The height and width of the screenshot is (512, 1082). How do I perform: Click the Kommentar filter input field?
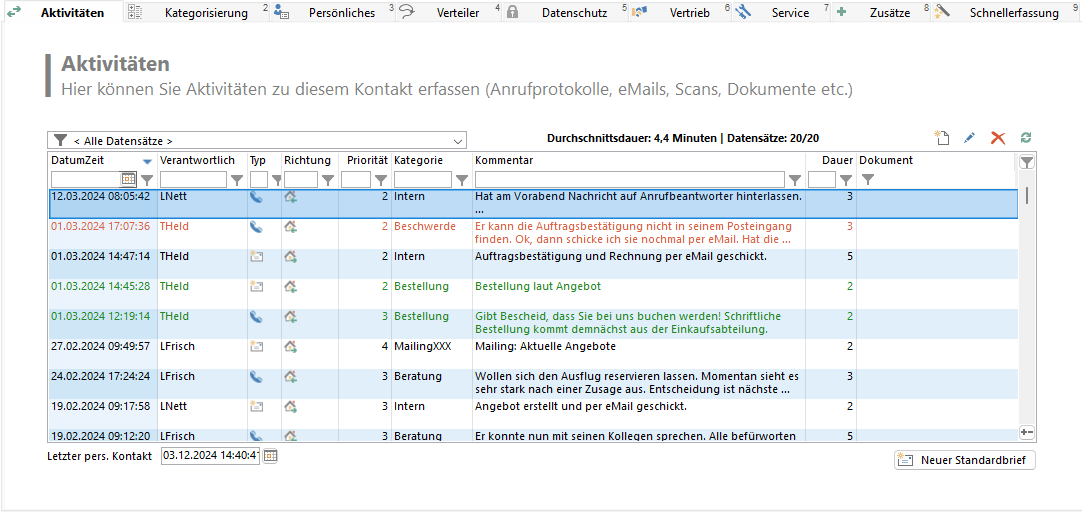630,180
